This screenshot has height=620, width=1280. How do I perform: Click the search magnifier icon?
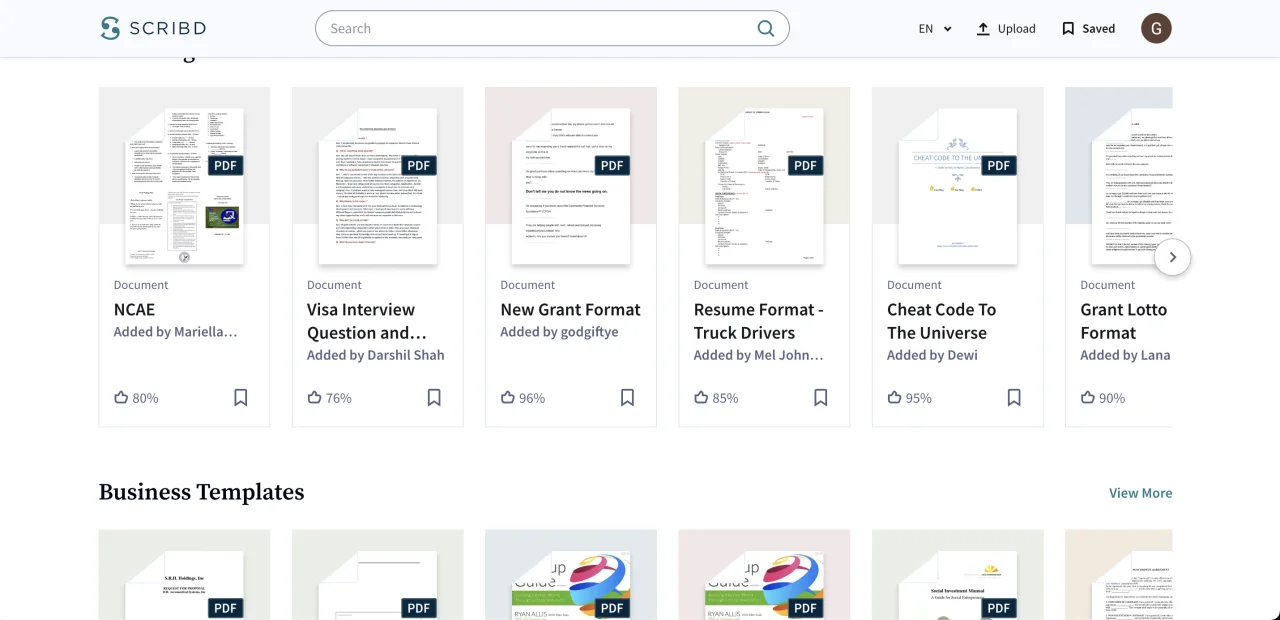pos(766,28)
